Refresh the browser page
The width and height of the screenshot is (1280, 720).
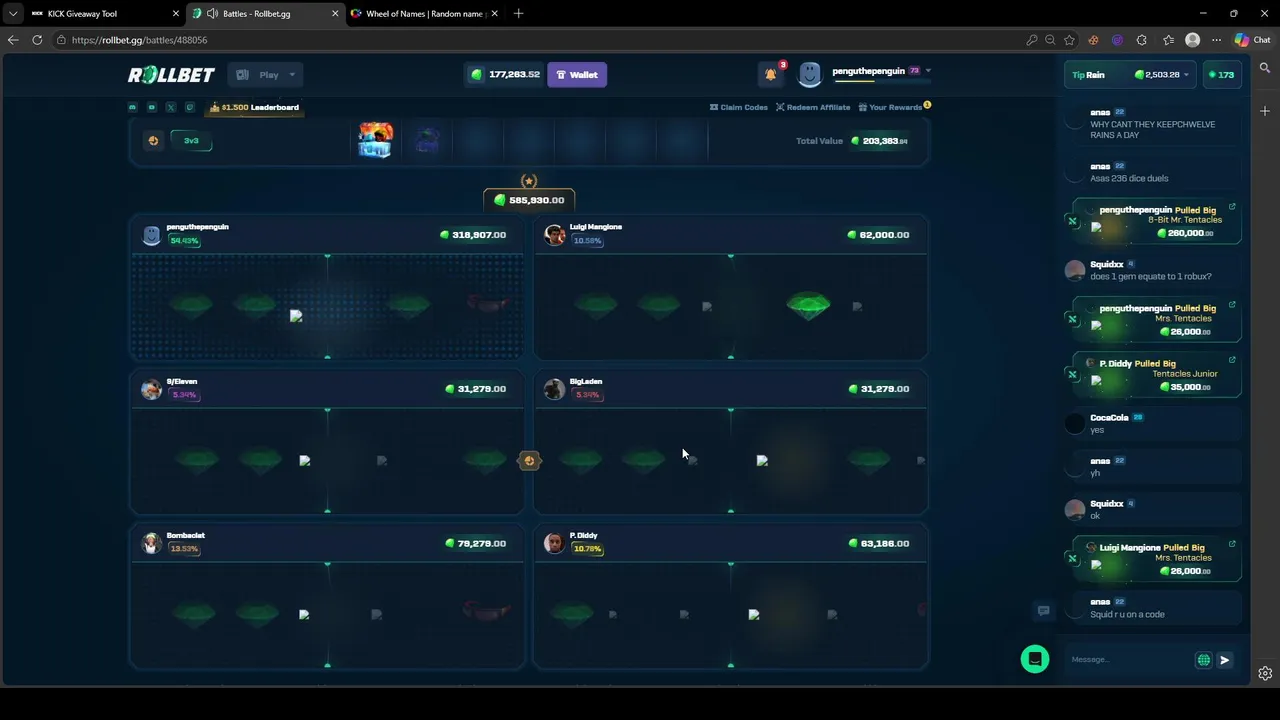coord(37,40)
